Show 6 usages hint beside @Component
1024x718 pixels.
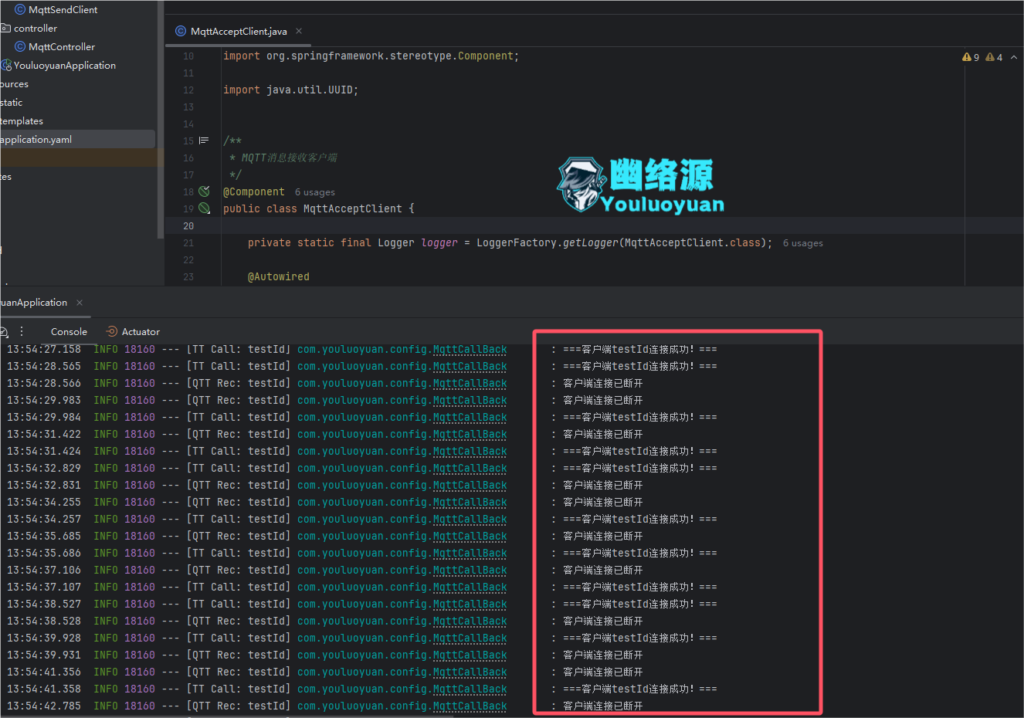point(315,192)
